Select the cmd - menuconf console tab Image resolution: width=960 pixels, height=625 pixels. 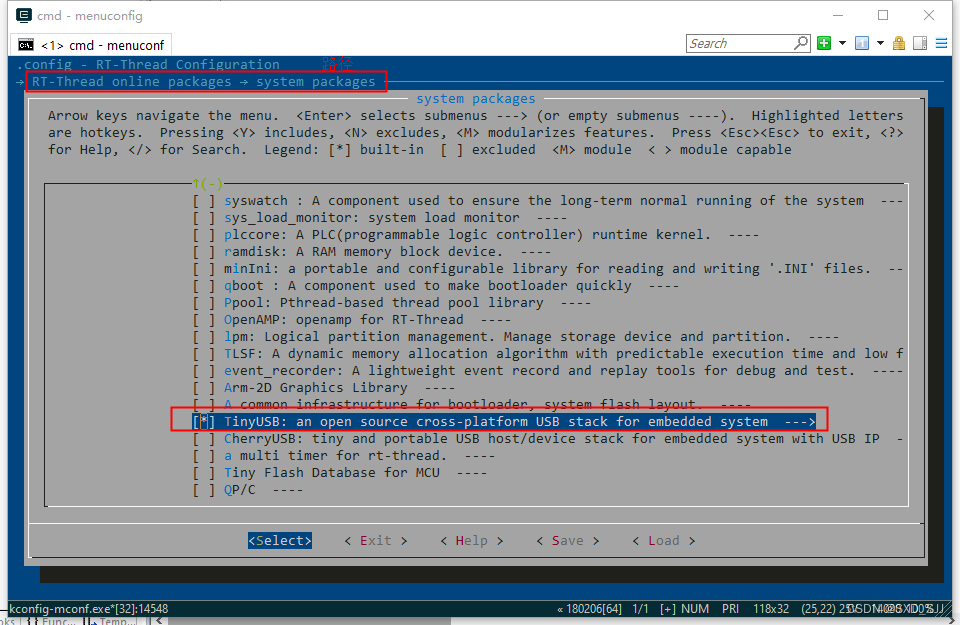(x=92, y=45)
